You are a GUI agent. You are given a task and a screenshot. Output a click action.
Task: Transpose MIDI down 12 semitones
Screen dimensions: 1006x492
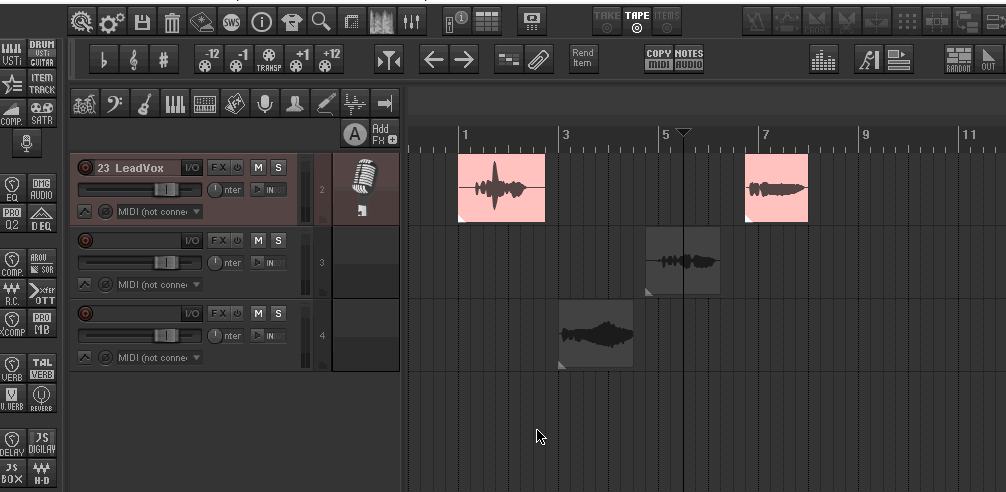coord(208,60)
